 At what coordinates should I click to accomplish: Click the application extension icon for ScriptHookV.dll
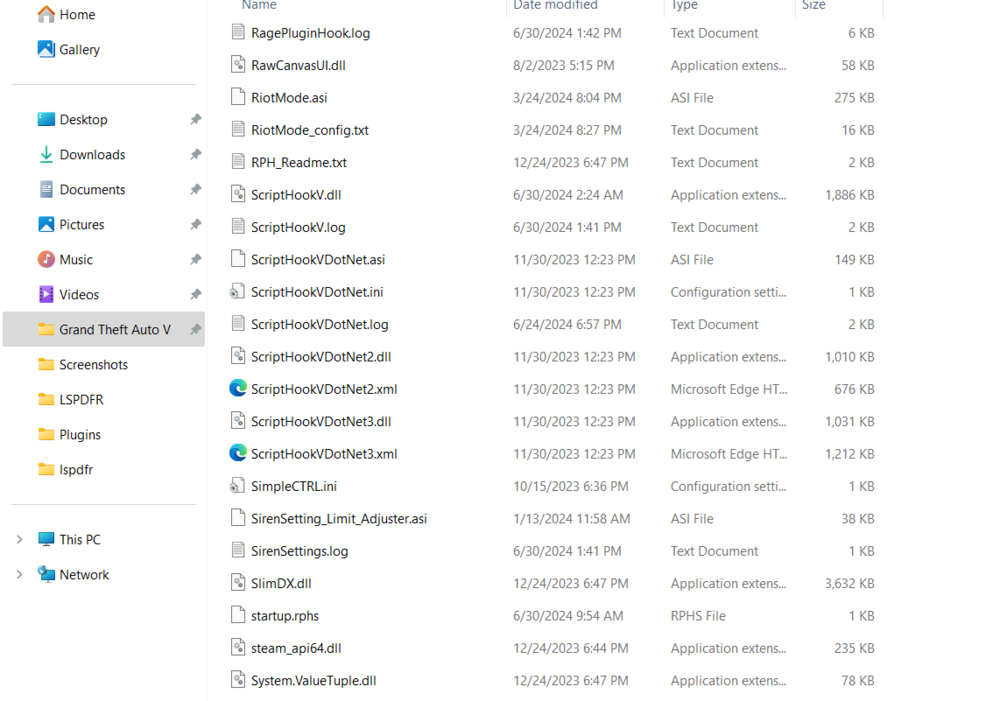(237, 194)
